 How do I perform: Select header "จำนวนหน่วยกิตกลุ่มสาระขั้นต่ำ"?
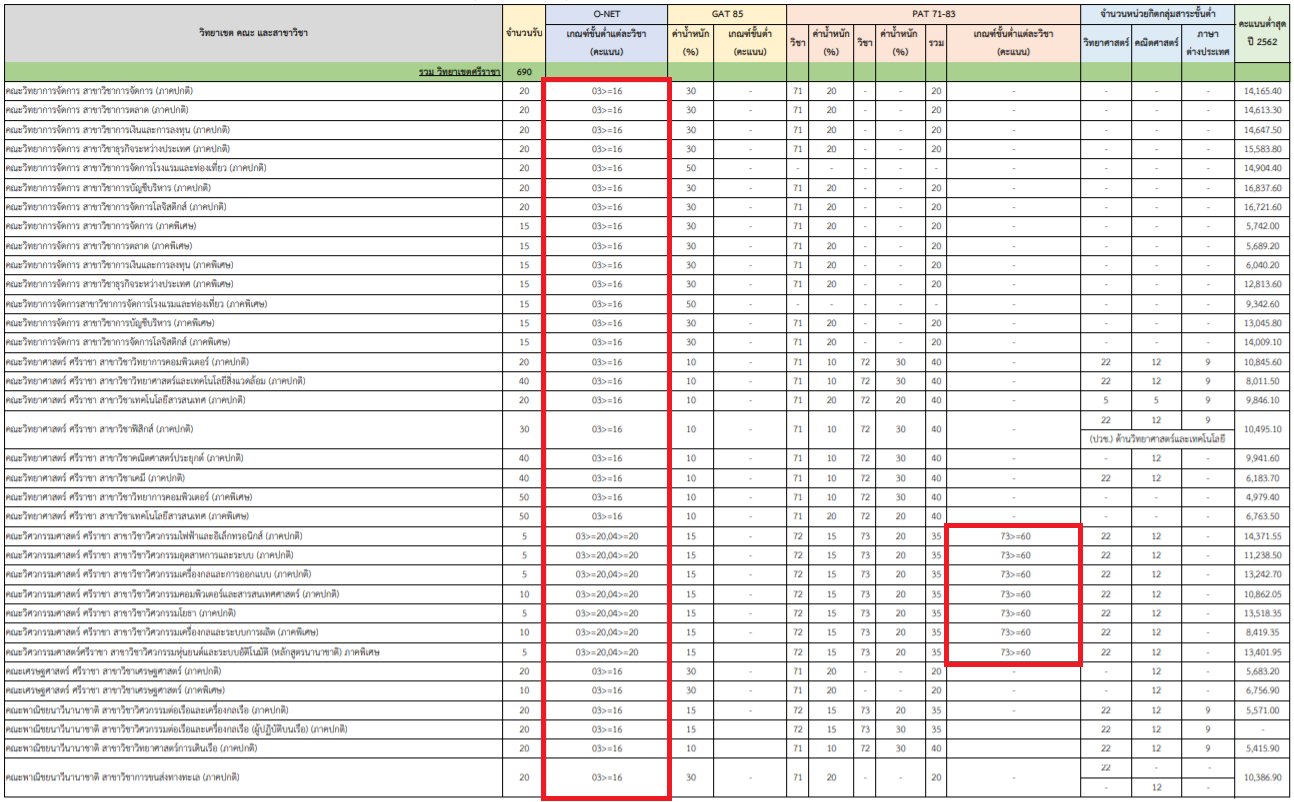1157,14
